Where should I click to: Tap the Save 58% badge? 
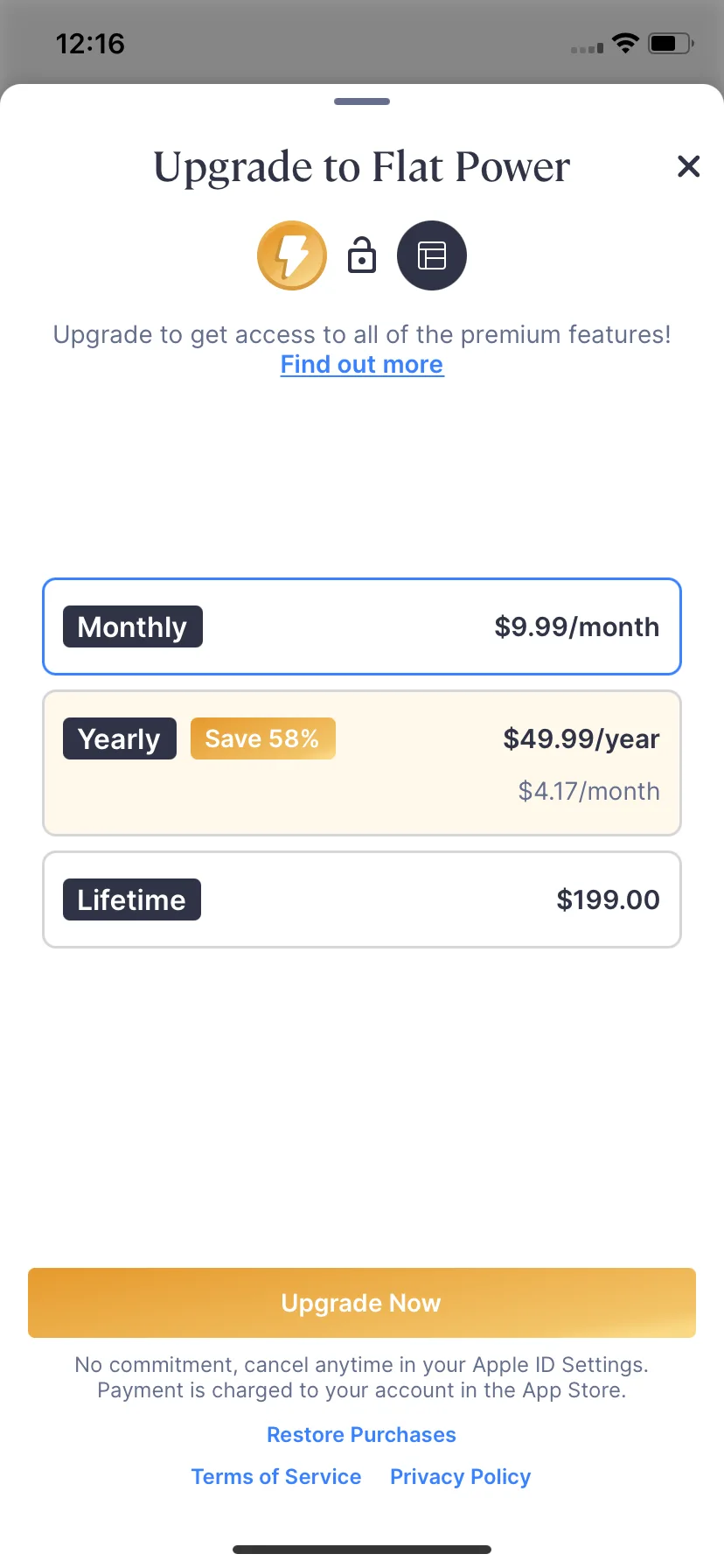click(x=262, y=738)
